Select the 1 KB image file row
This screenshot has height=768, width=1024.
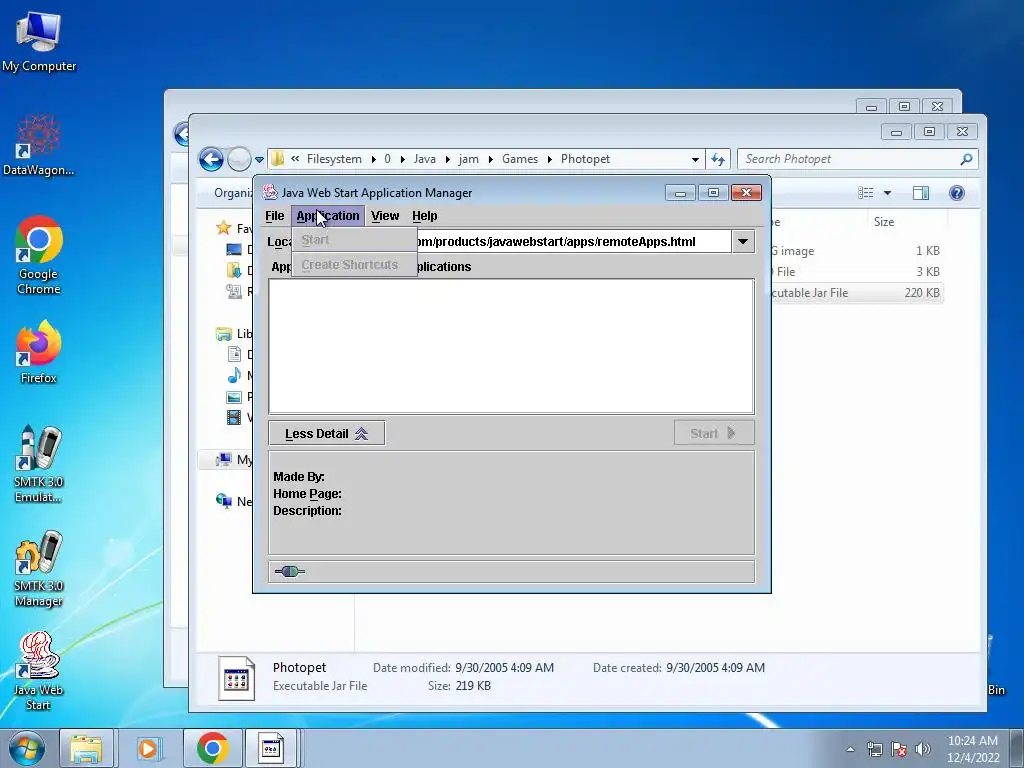pyautogui.click(x=856, y=251)
